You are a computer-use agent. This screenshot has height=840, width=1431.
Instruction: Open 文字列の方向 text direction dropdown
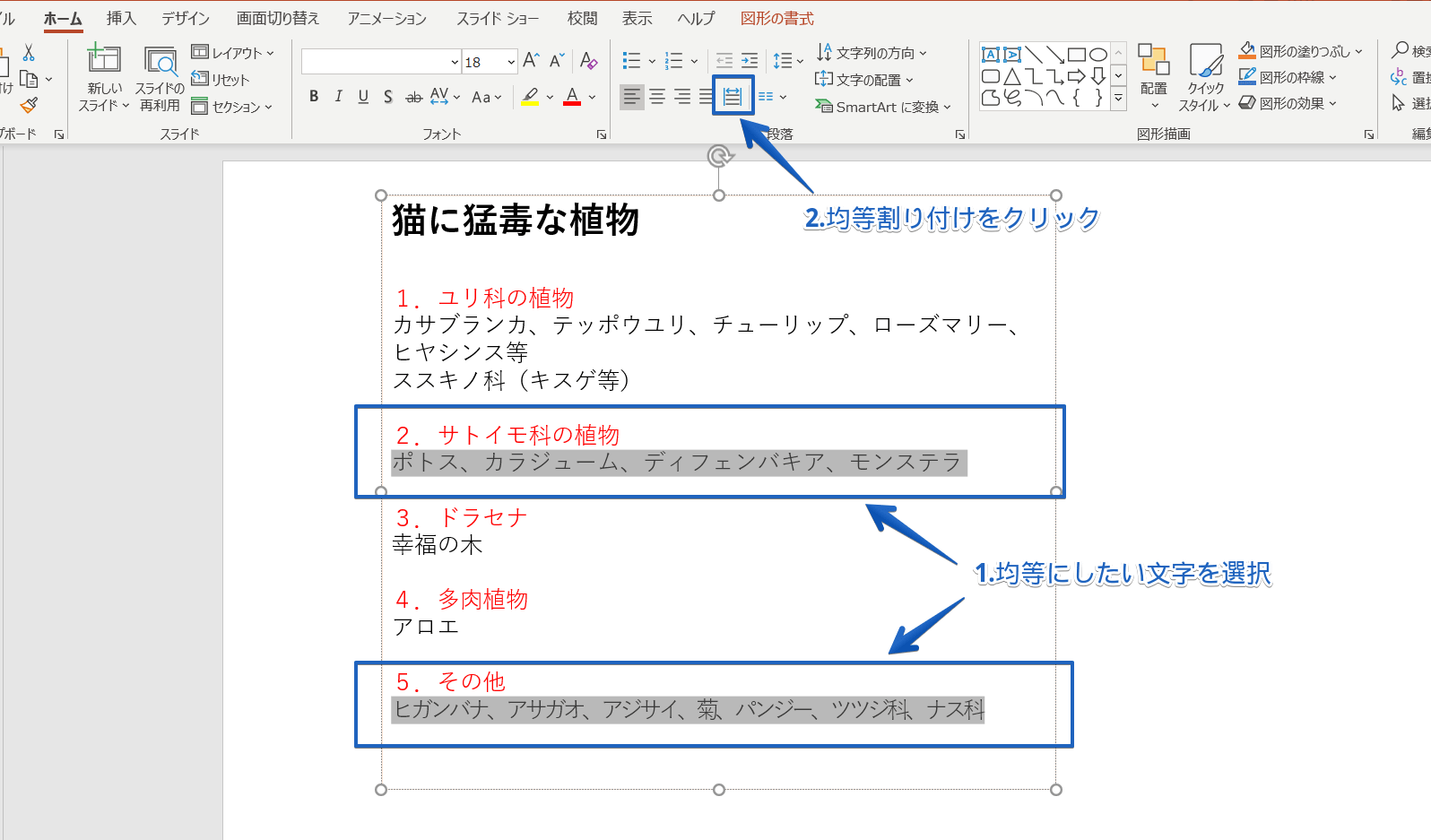[x=872, y=53]
